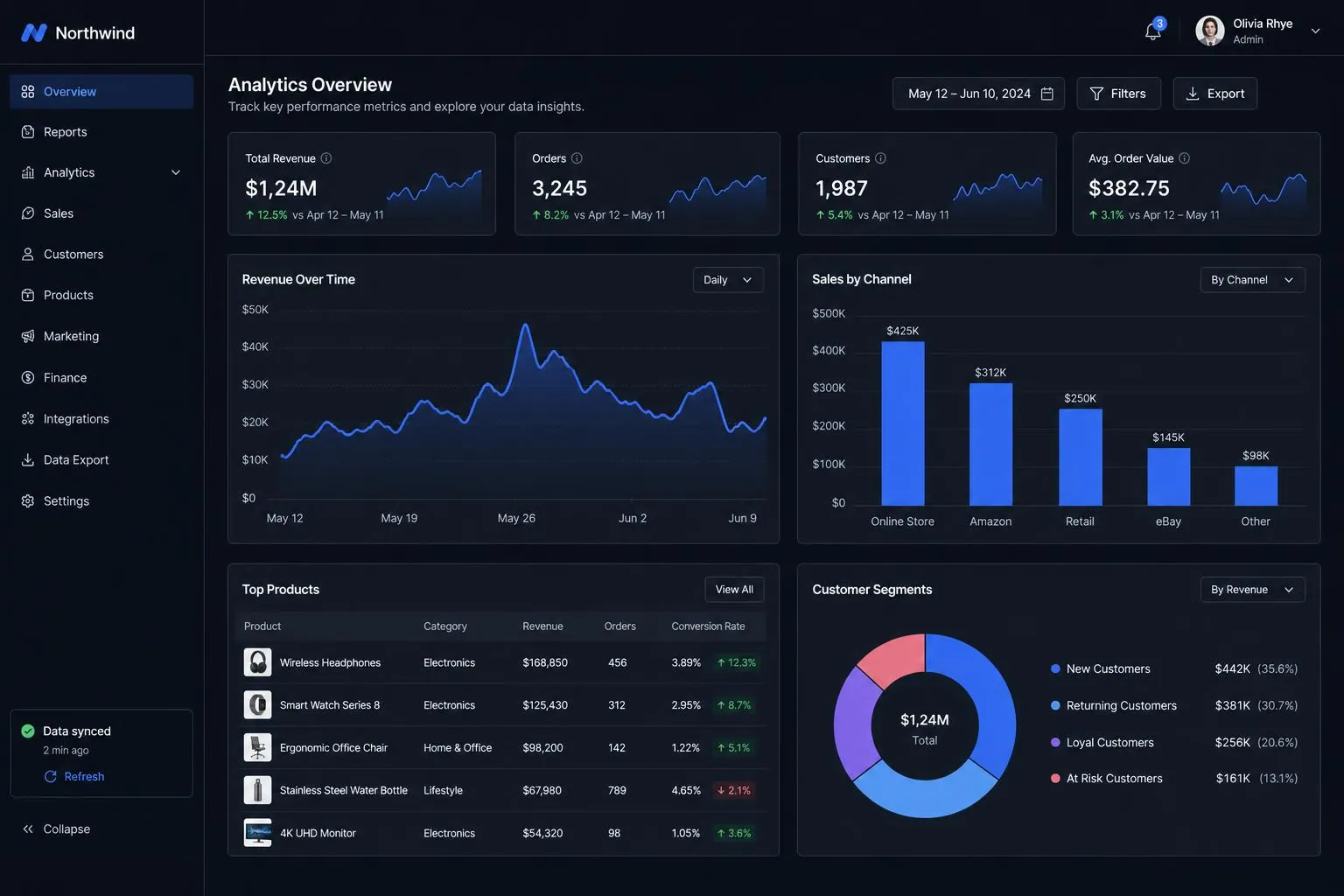1344x896 pixels.
Task: Click the $168,850 revenue cell
Action: coord(545,663)
